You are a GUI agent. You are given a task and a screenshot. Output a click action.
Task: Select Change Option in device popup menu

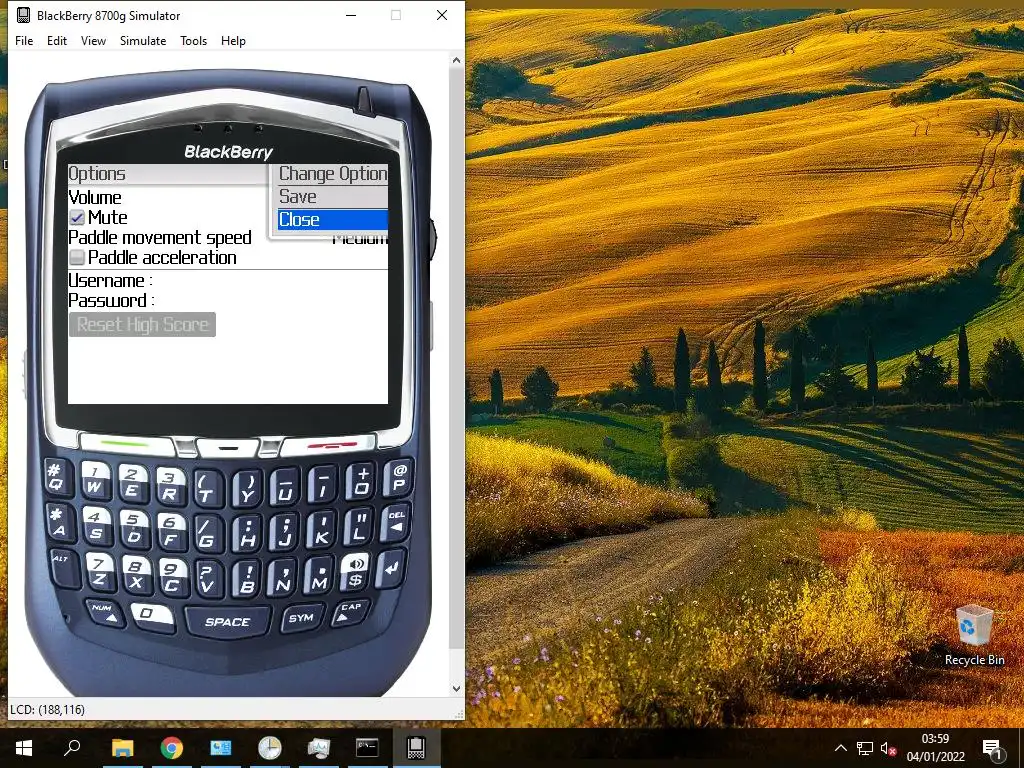click(x=332, y=174)
